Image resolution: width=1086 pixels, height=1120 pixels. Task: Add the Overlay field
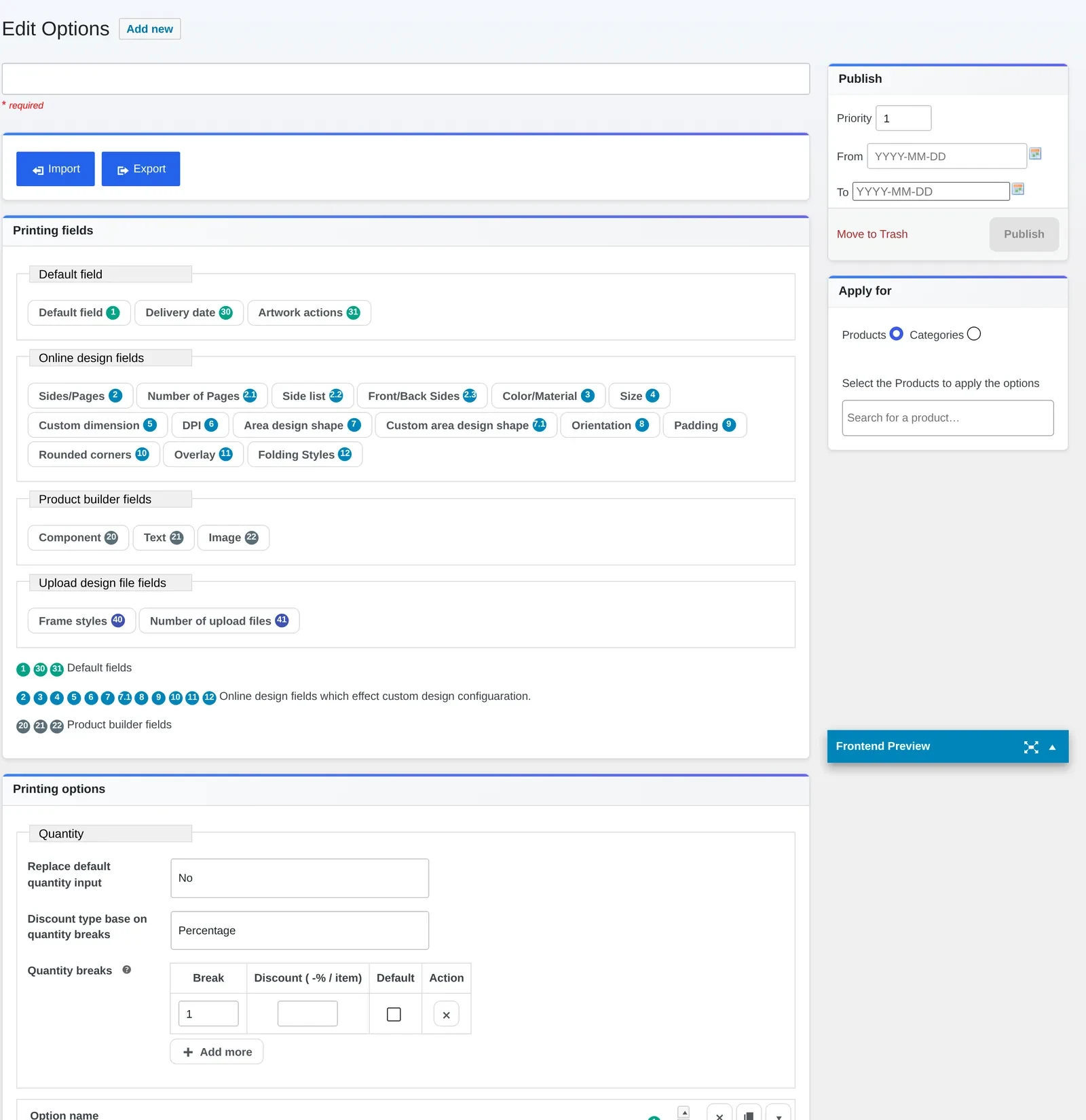pyautogui.click(x=204, y=455)
